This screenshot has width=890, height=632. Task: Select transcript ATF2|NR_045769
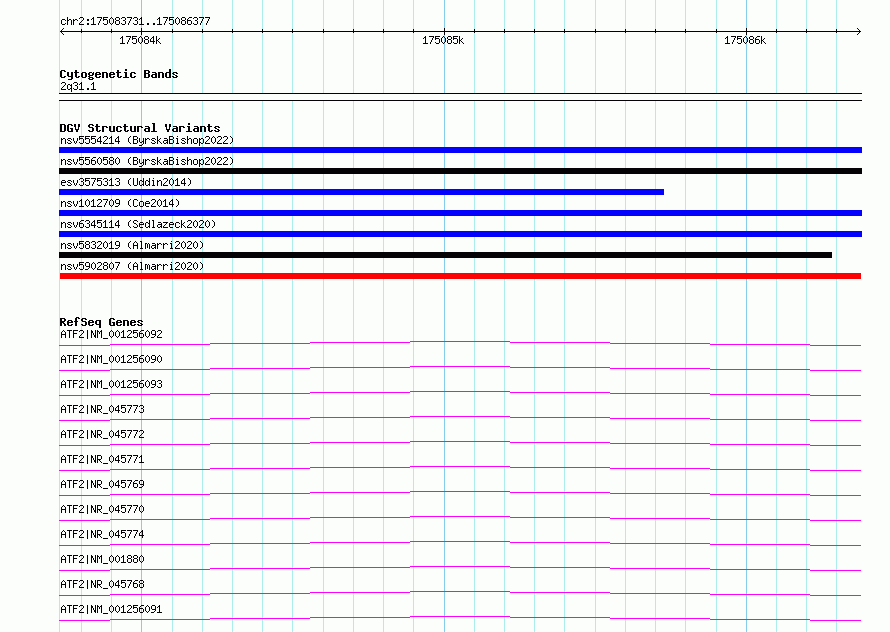[102, 484]
